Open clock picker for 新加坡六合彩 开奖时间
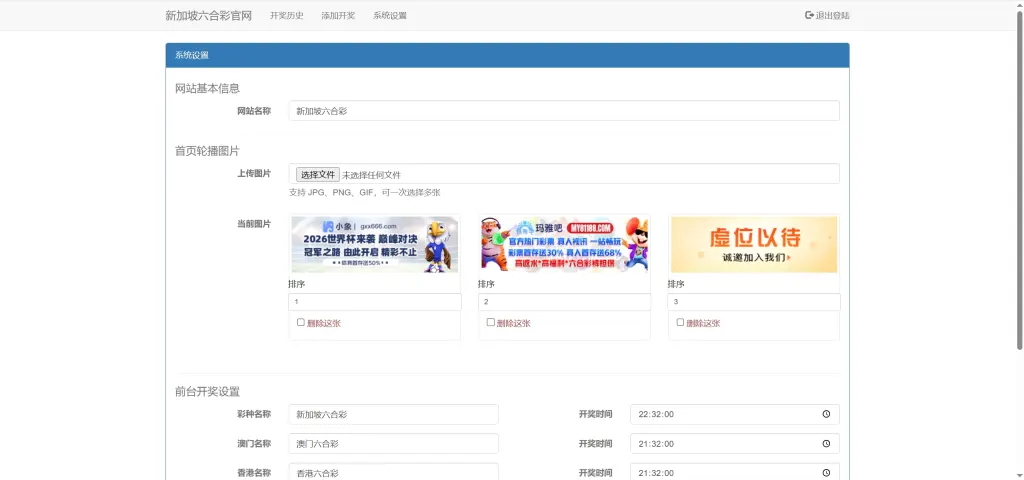 (826, 414)
